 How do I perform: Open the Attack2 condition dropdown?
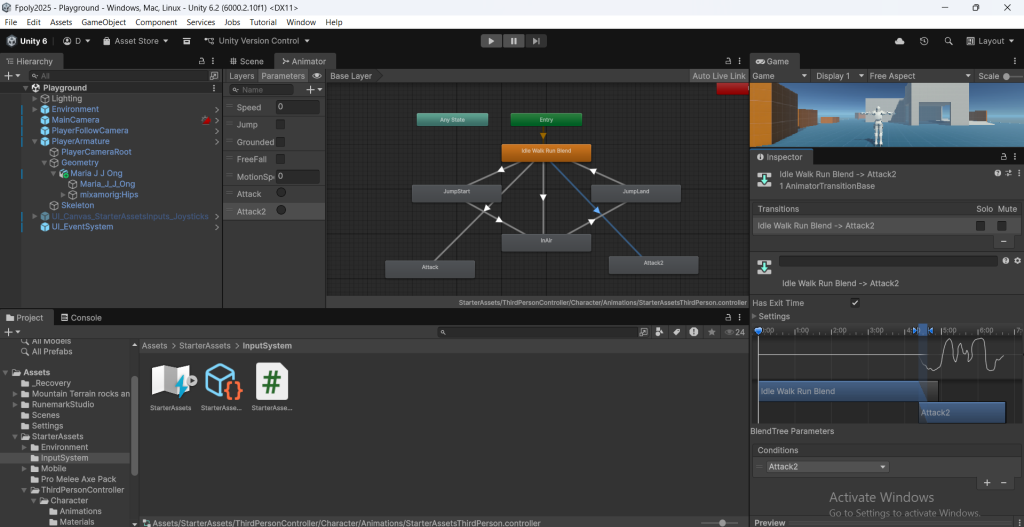click(x=826, y=467)
